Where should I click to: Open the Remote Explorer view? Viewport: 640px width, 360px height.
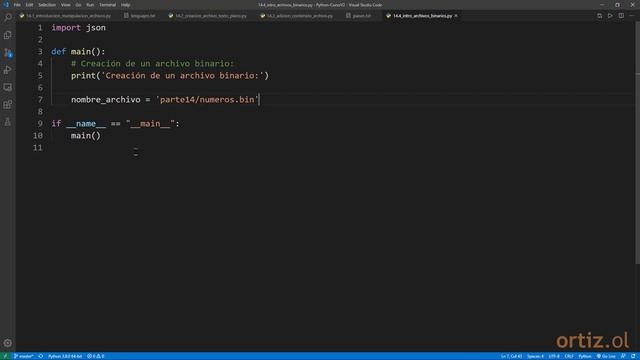[x=8, y=87]
